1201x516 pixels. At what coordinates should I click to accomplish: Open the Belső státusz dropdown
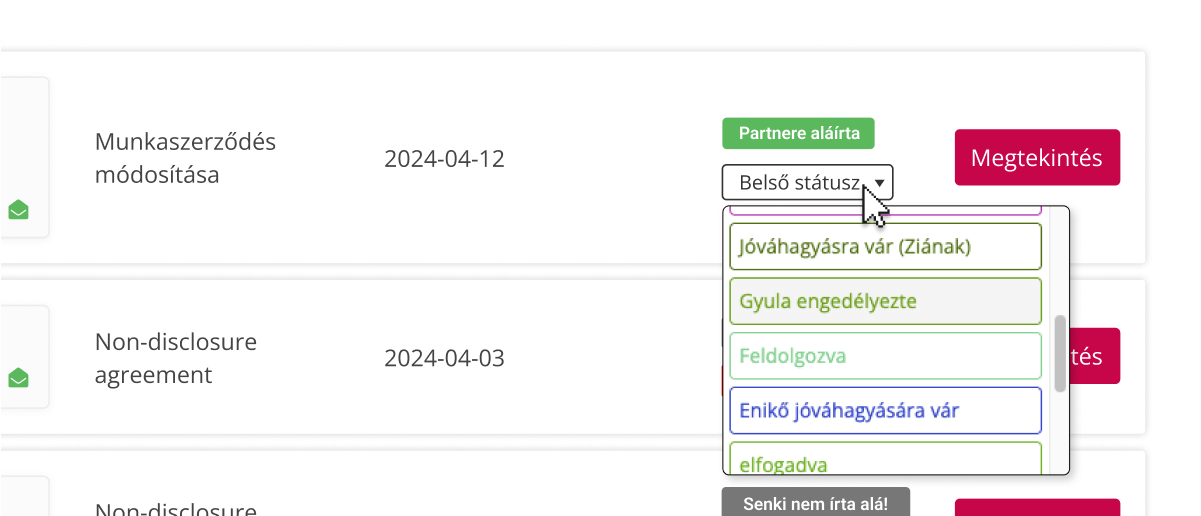(807, 183)
